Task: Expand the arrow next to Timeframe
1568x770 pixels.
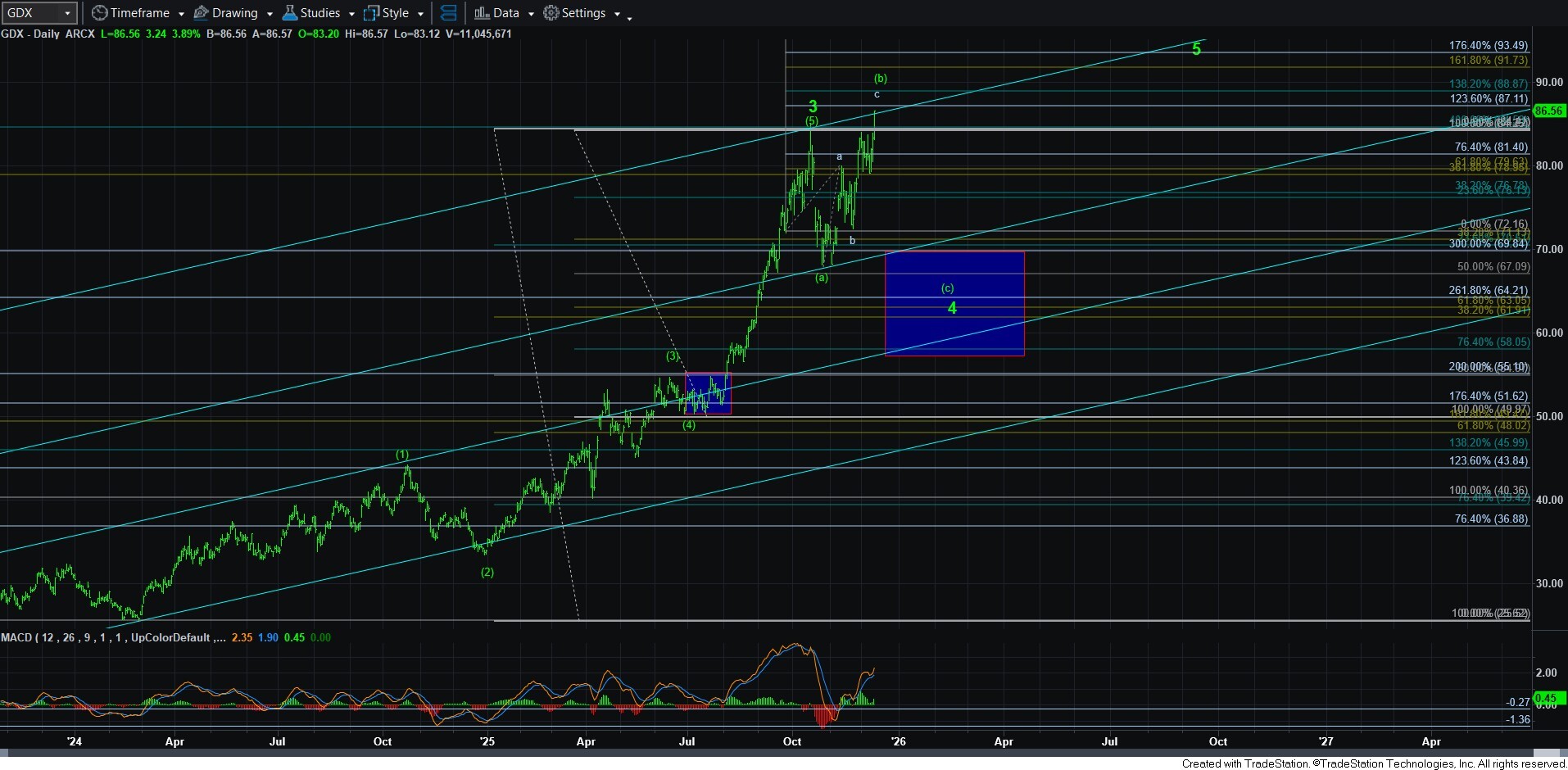Action: click(x=181, y=14)
